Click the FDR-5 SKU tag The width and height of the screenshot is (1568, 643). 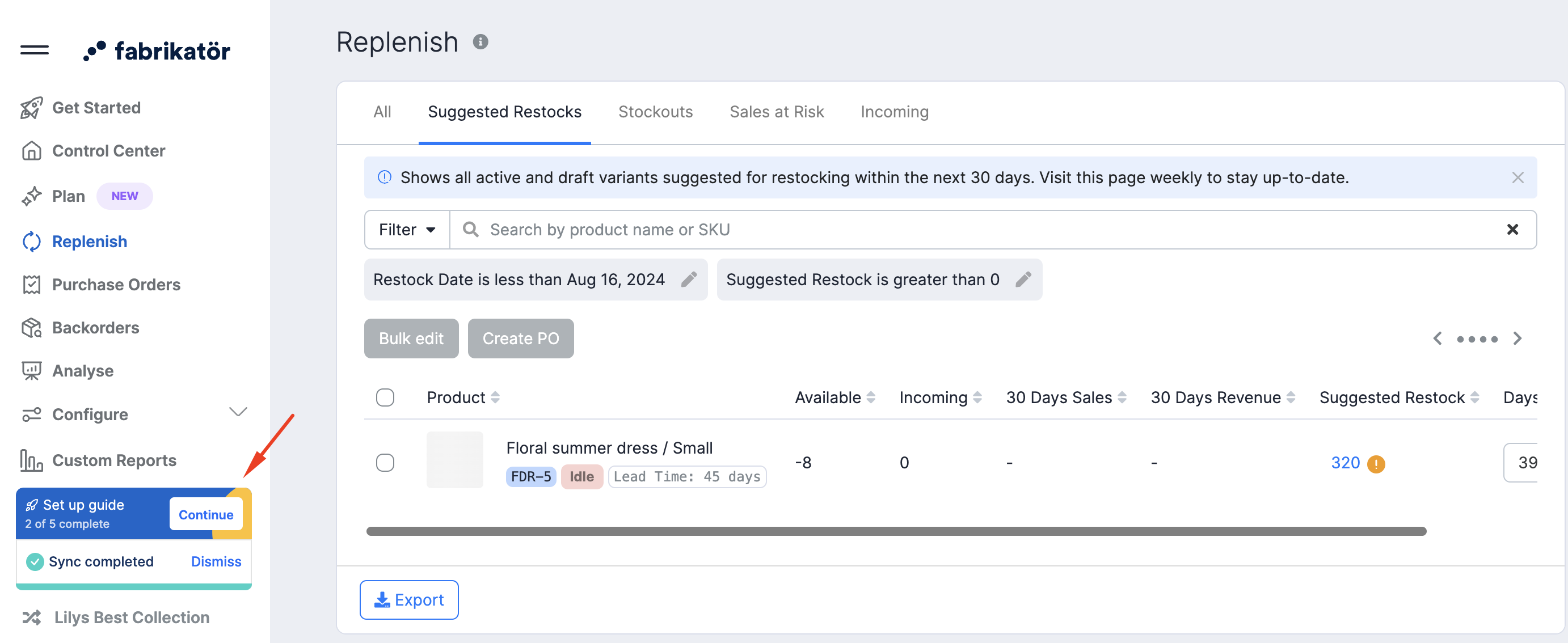(x=531, y=476)
